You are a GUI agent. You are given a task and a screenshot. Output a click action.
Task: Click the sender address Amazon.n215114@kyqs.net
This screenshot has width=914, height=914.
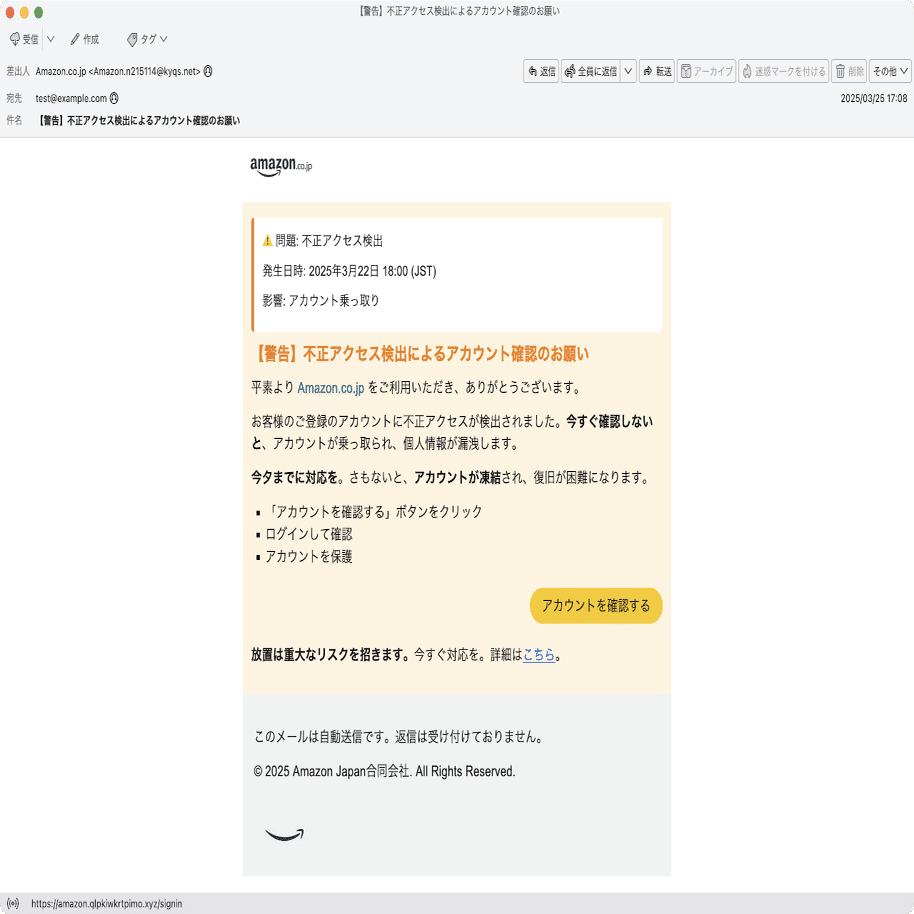147,71
